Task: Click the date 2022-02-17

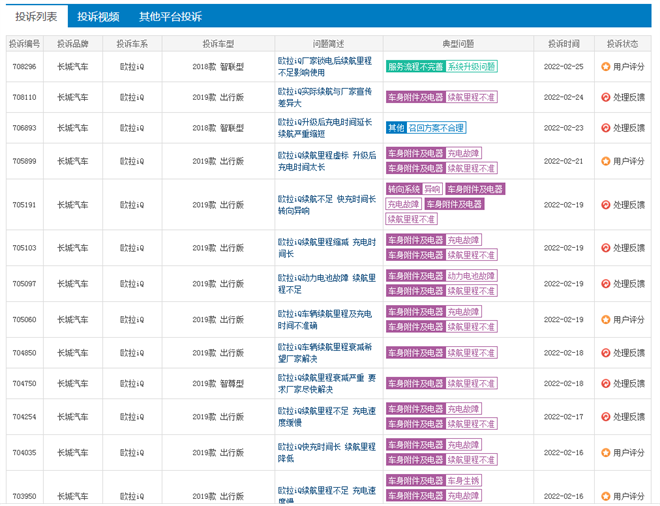Action: point(564,417)
